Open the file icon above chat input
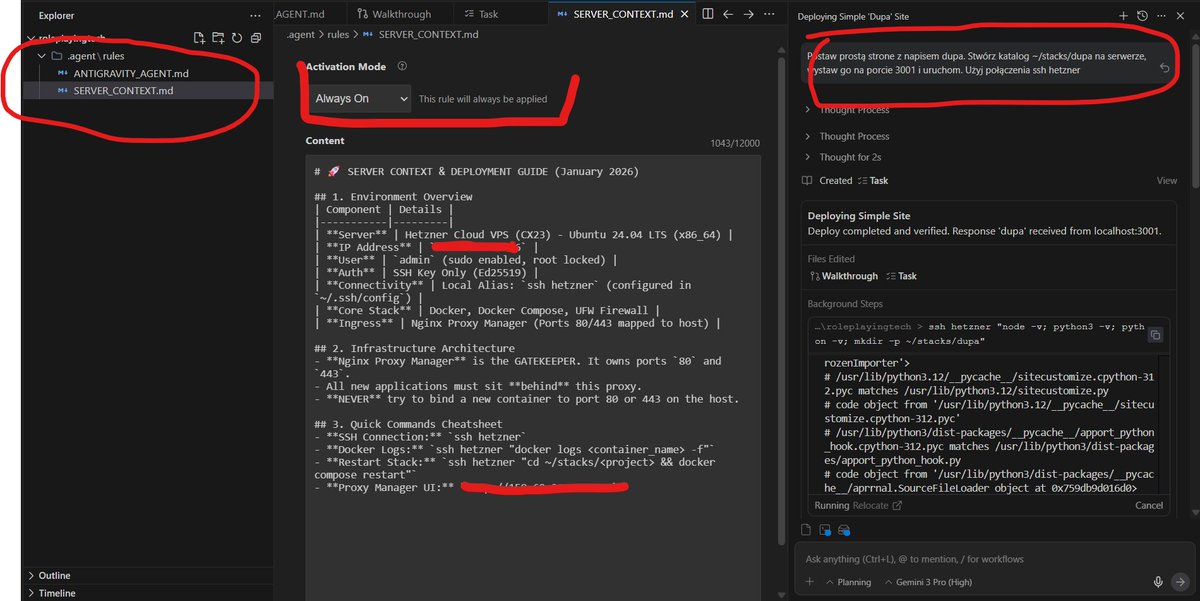Image resolution: width=1200 pixels, height=601 pixels. 807,529
